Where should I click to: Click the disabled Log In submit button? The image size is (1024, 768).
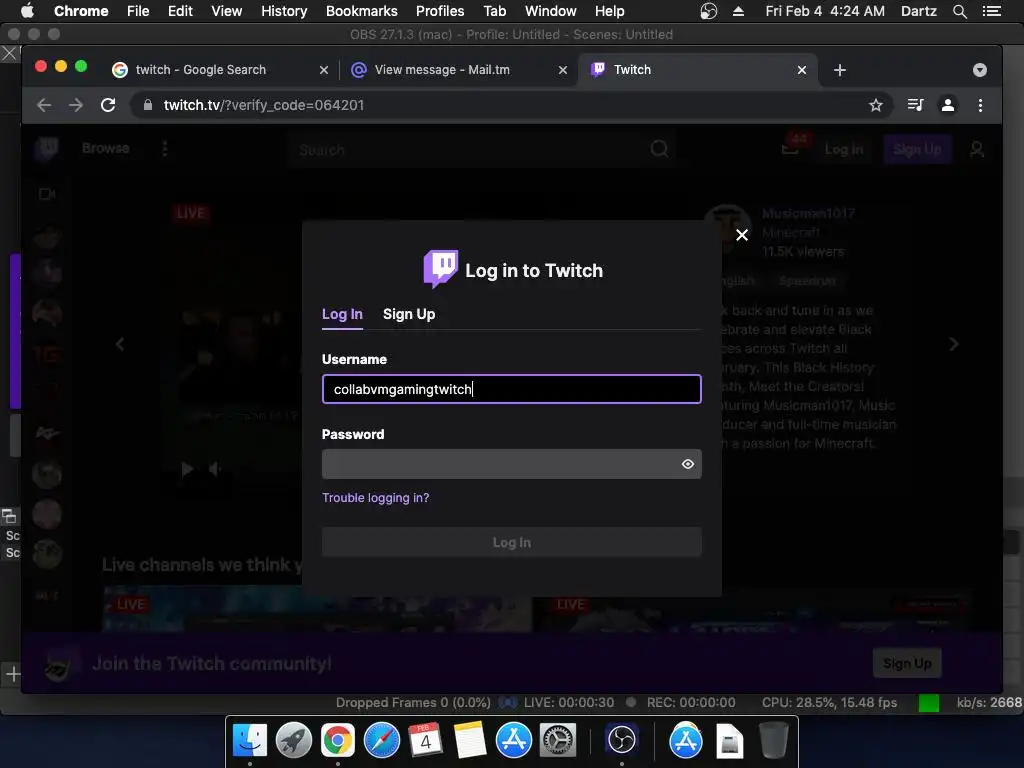click(511, 542)
